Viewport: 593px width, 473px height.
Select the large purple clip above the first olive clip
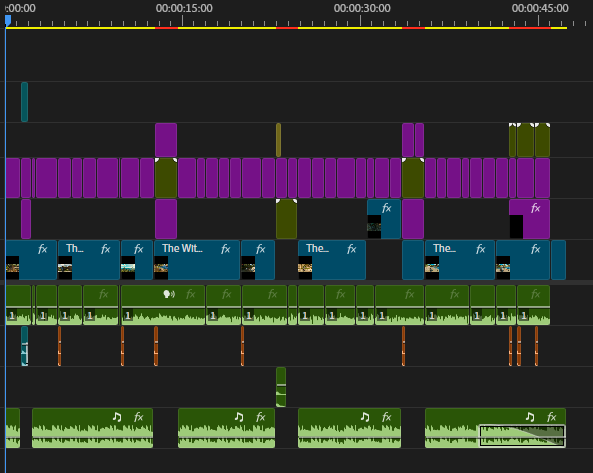point(166,140)
